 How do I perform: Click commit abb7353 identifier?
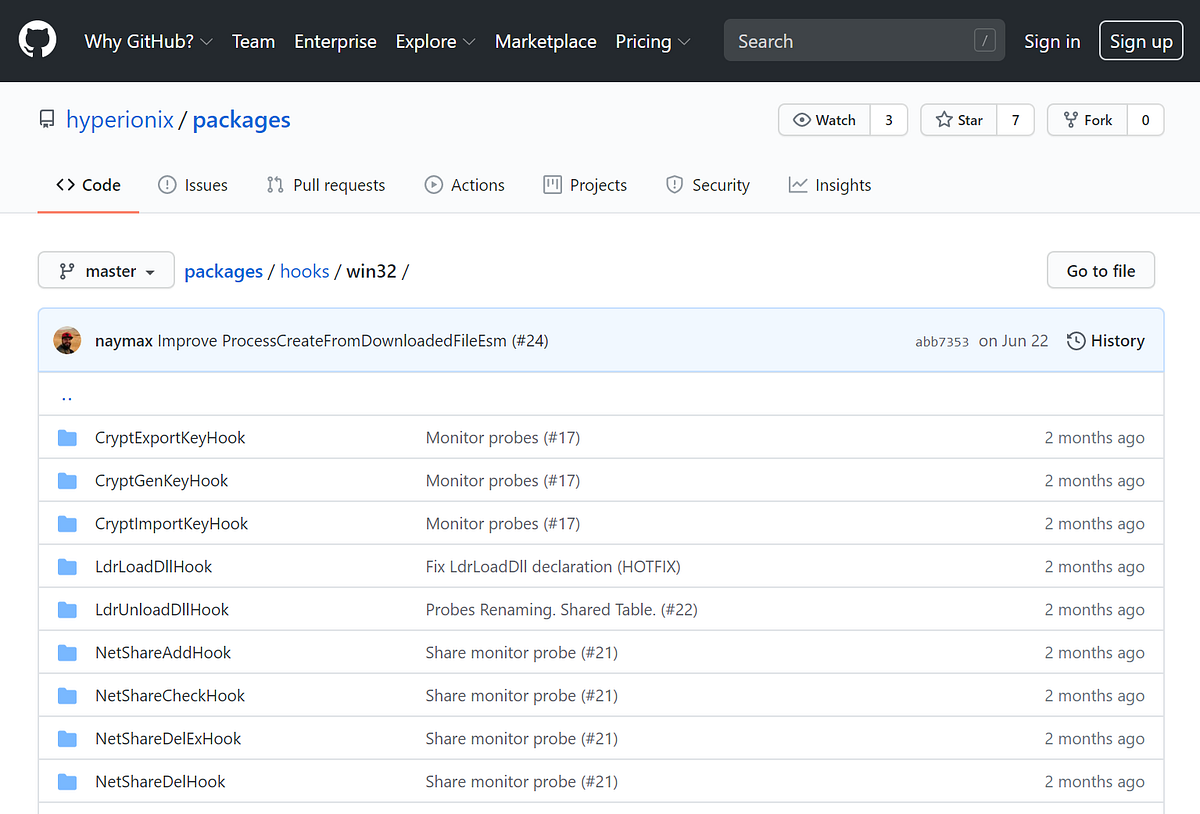click(x=942, y=341)
